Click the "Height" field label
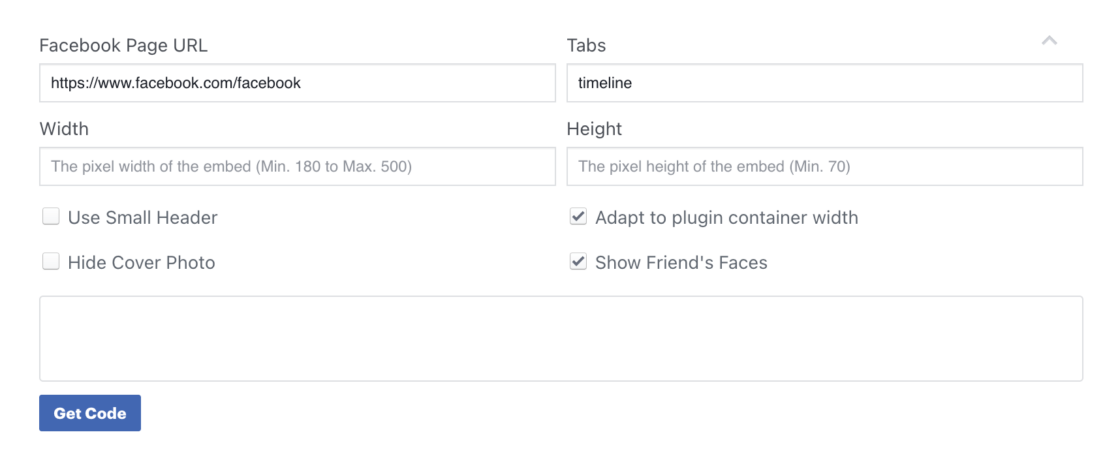 tap(594, 129)
